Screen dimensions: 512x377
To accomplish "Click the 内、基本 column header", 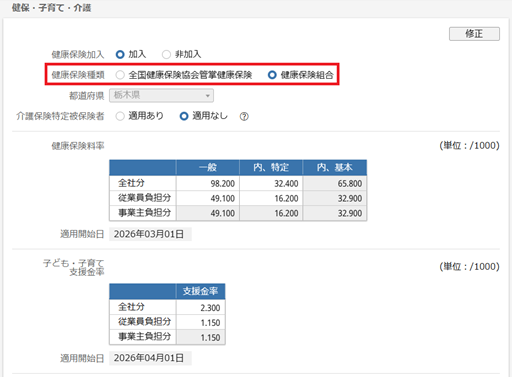I will [335, 167].
